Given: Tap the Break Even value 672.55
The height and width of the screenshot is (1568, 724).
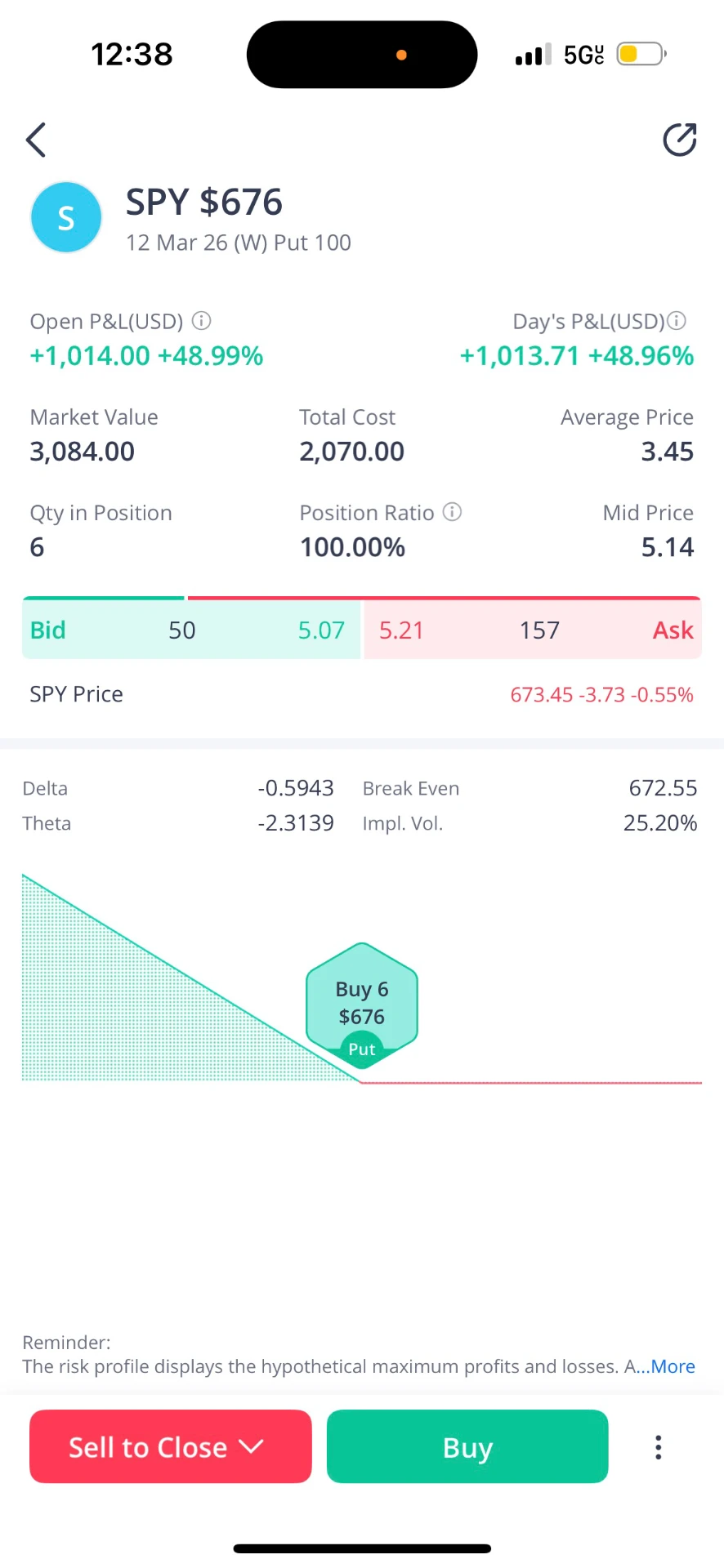Looking at the screenshot, I should point(663,788).
